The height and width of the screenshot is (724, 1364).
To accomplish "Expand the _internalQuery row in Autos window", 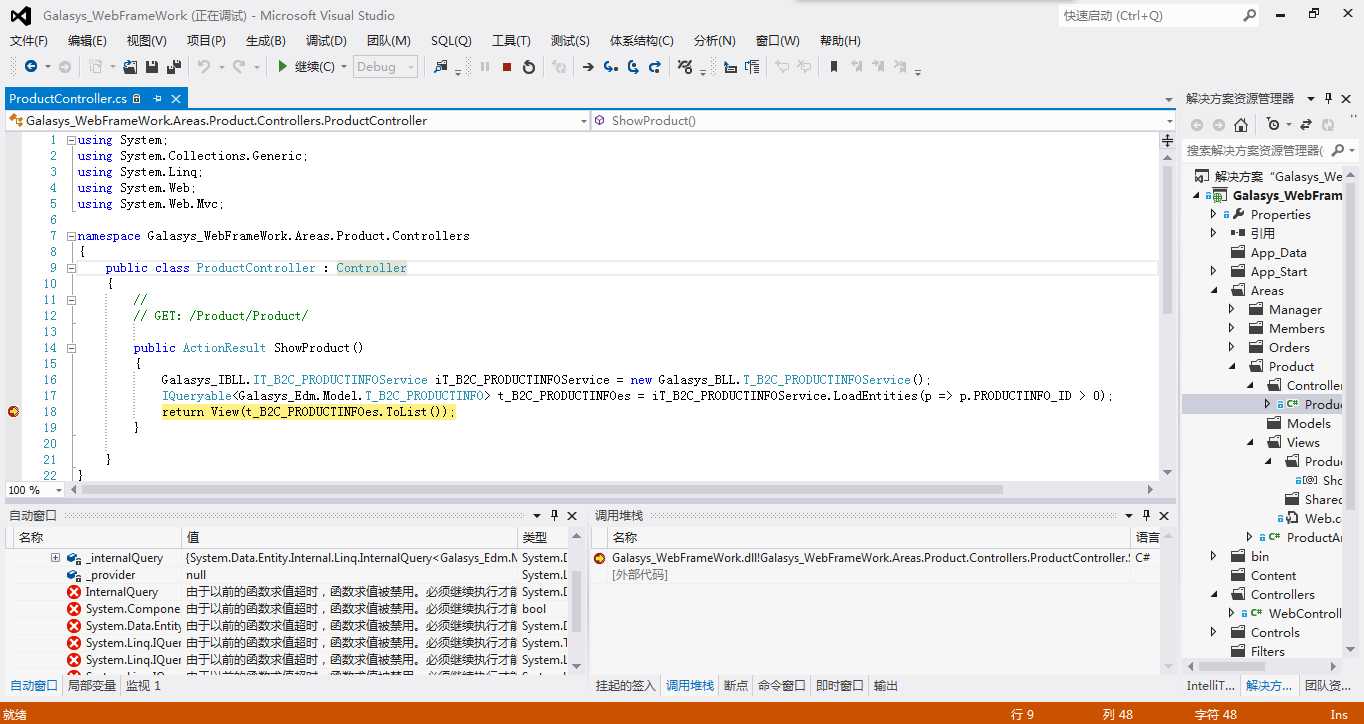I will [x=55, y=557].
